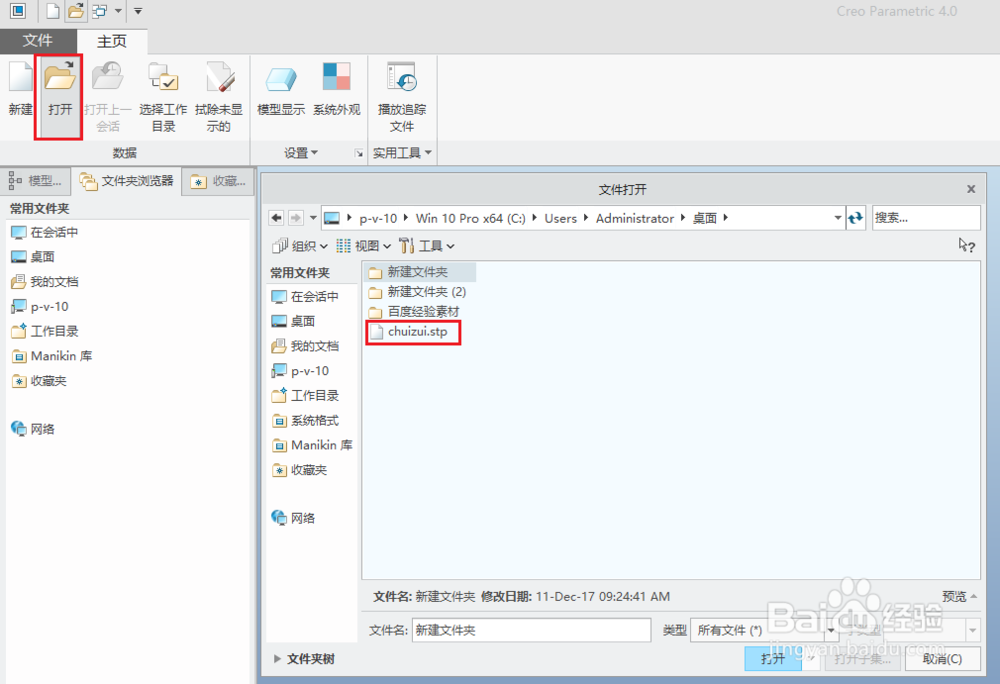The width and height of the screenshot is (1000, 684).
Task: Select Manikin 库 in dialog common folders
Action: (312, 445)
